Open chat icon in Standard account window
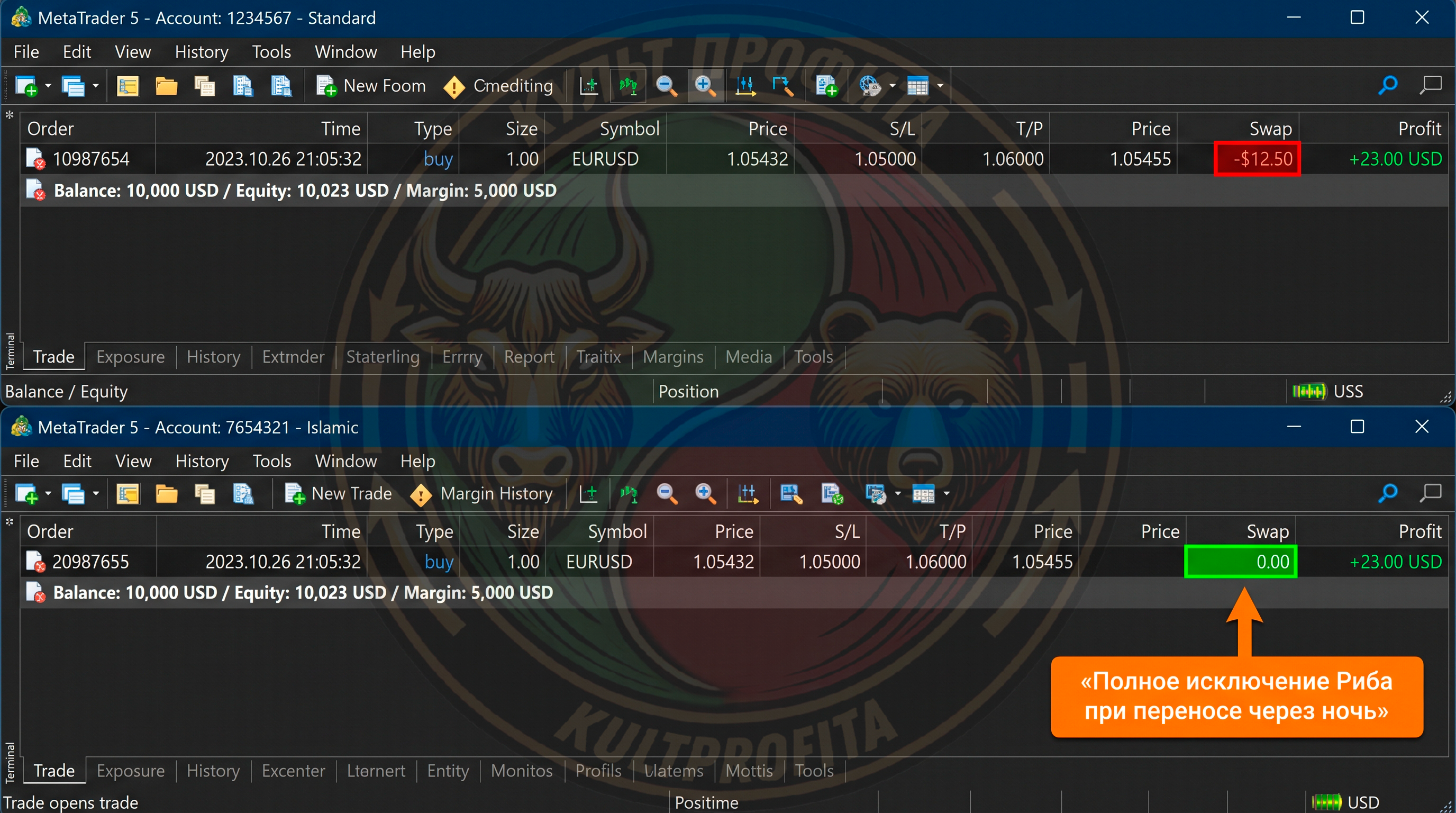 coord(1431,86)
